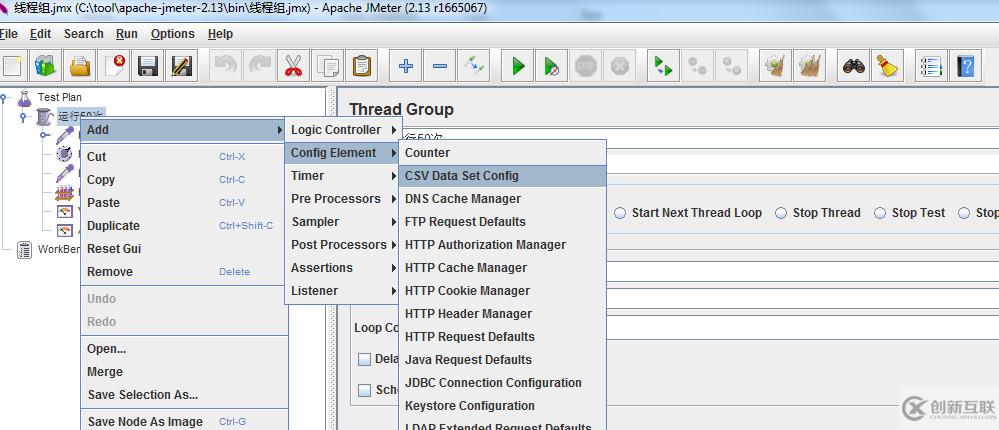
Task: Expand the Timer submenu
Action: (343, 176)
